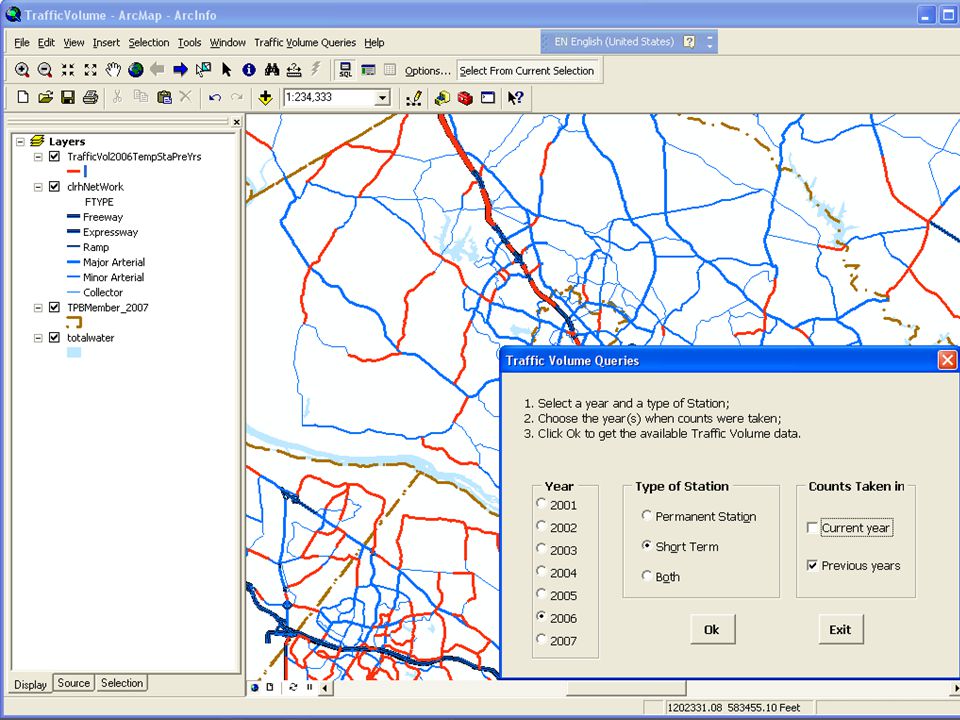This screenshot has height=720, width=960.
Task: Go to next extent with blue arrow
Action: (x=181, y=70)
